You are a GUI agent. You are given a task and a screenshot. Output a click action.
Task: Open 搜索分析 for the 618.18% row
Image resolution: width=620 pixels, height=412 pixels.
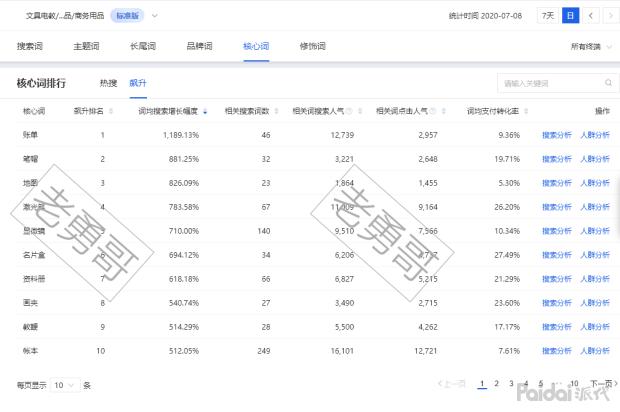tap(557, 279)
